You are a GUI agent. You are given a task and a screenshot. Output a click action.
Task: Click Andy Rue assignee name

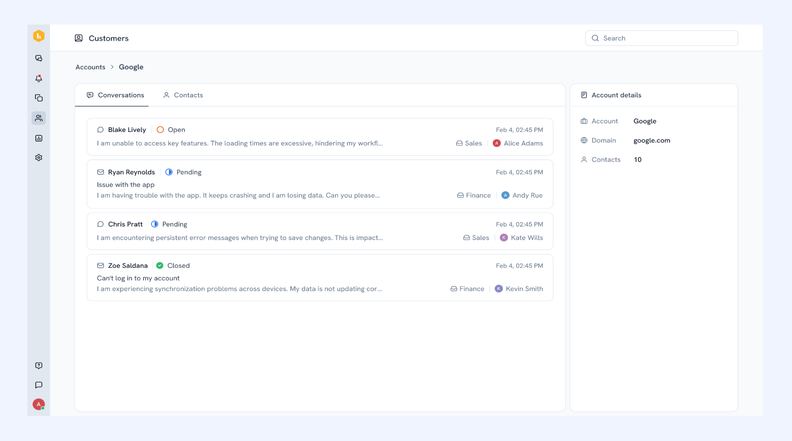527,195
